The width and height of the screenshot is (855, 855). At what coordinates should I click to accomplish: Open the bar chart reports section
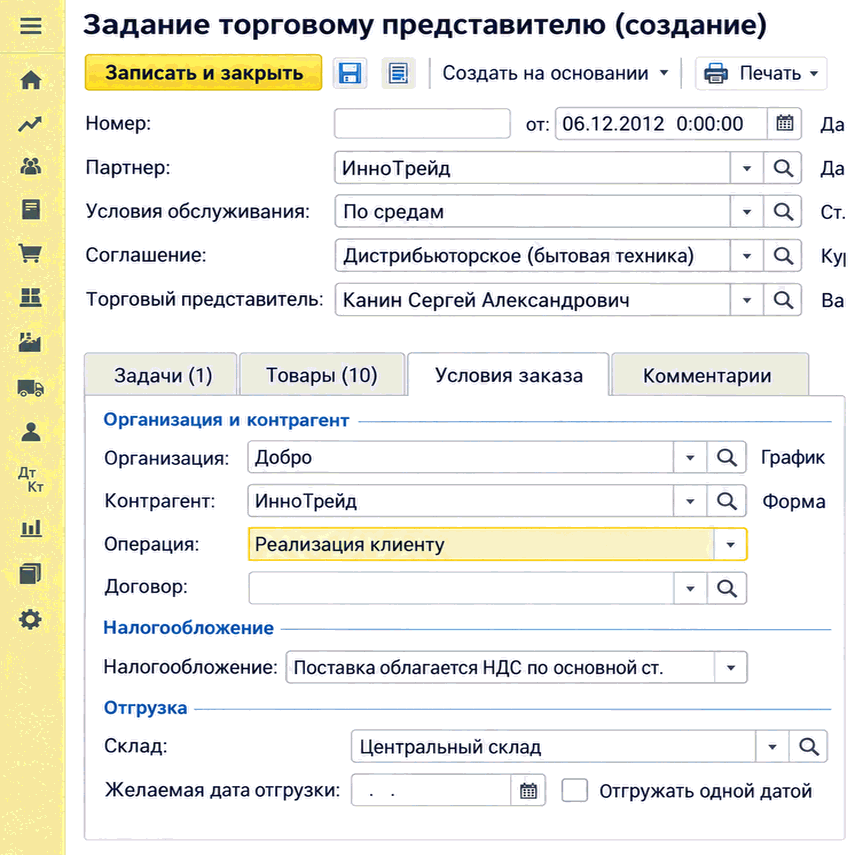(31, 527)
